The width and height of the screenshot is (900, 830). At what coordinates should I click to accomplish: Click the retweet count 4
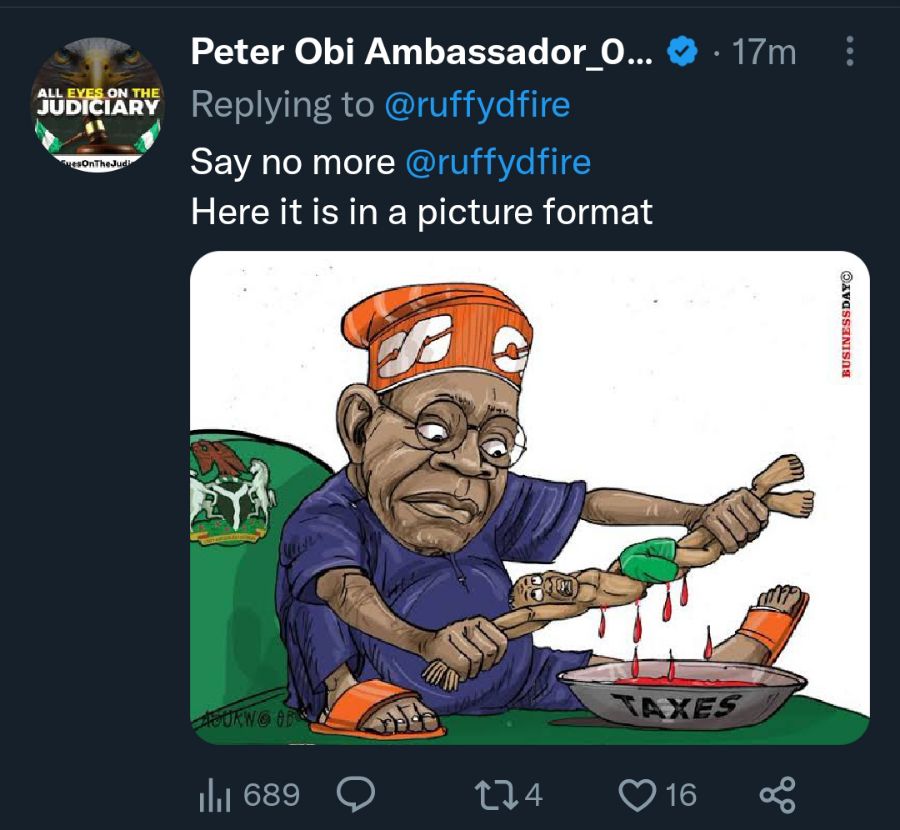(534, 795)
